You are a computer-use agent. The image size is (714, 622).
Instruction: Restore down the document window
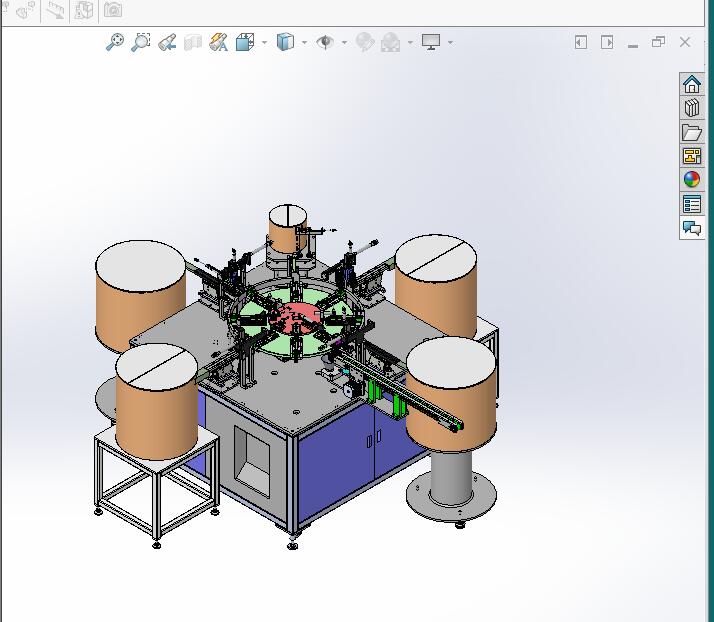pos(658,42)
